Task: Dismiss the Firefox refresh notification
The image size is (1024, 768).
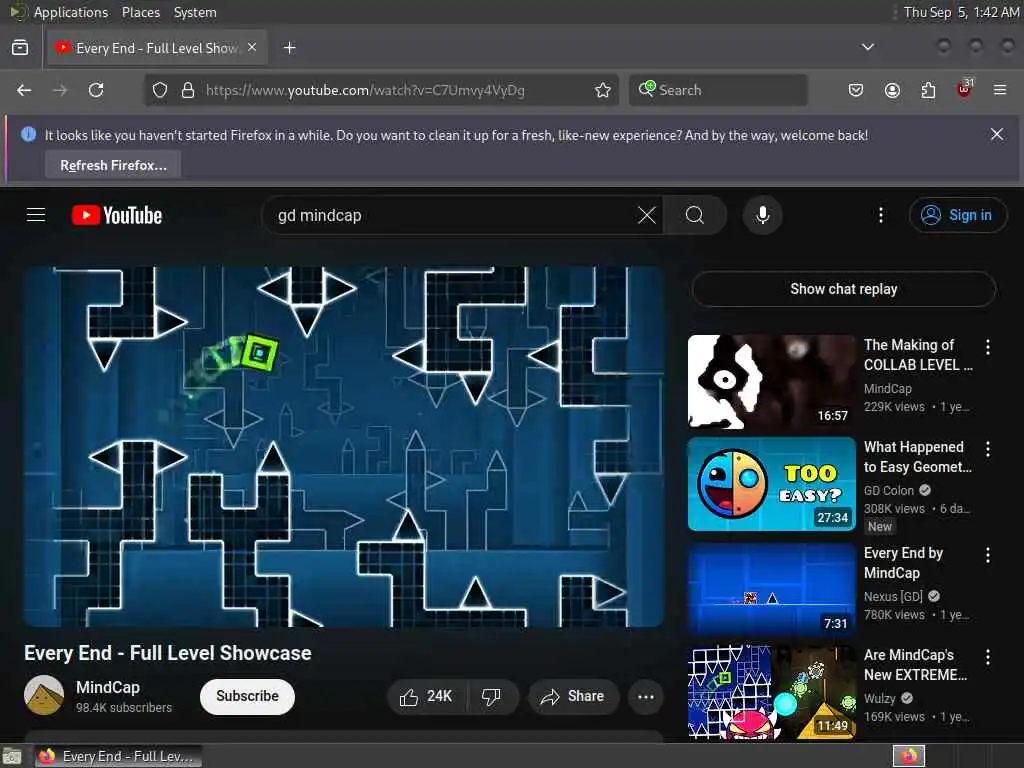Action: click(x=997, y=135)
